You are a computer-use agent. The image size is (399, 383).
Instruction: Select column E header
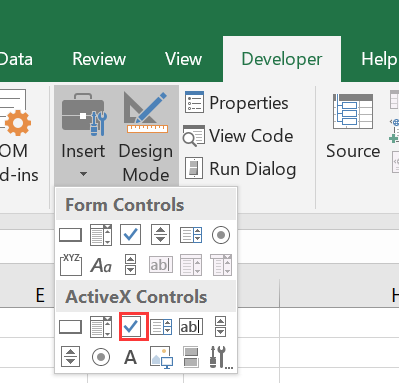click(40, 296)
